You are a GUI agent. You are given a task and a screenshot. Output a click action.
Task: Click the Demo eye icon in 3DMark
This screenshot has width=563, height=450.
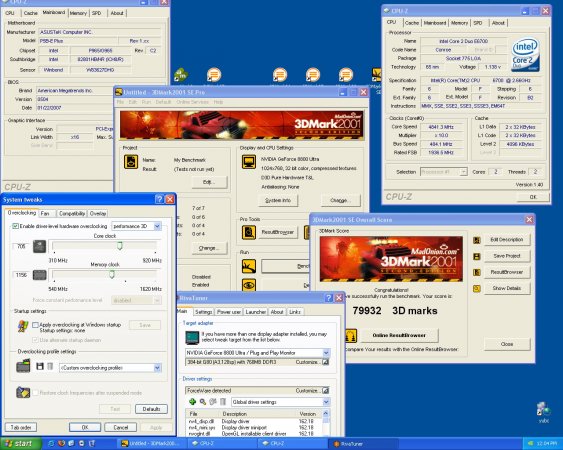point(248,285)
